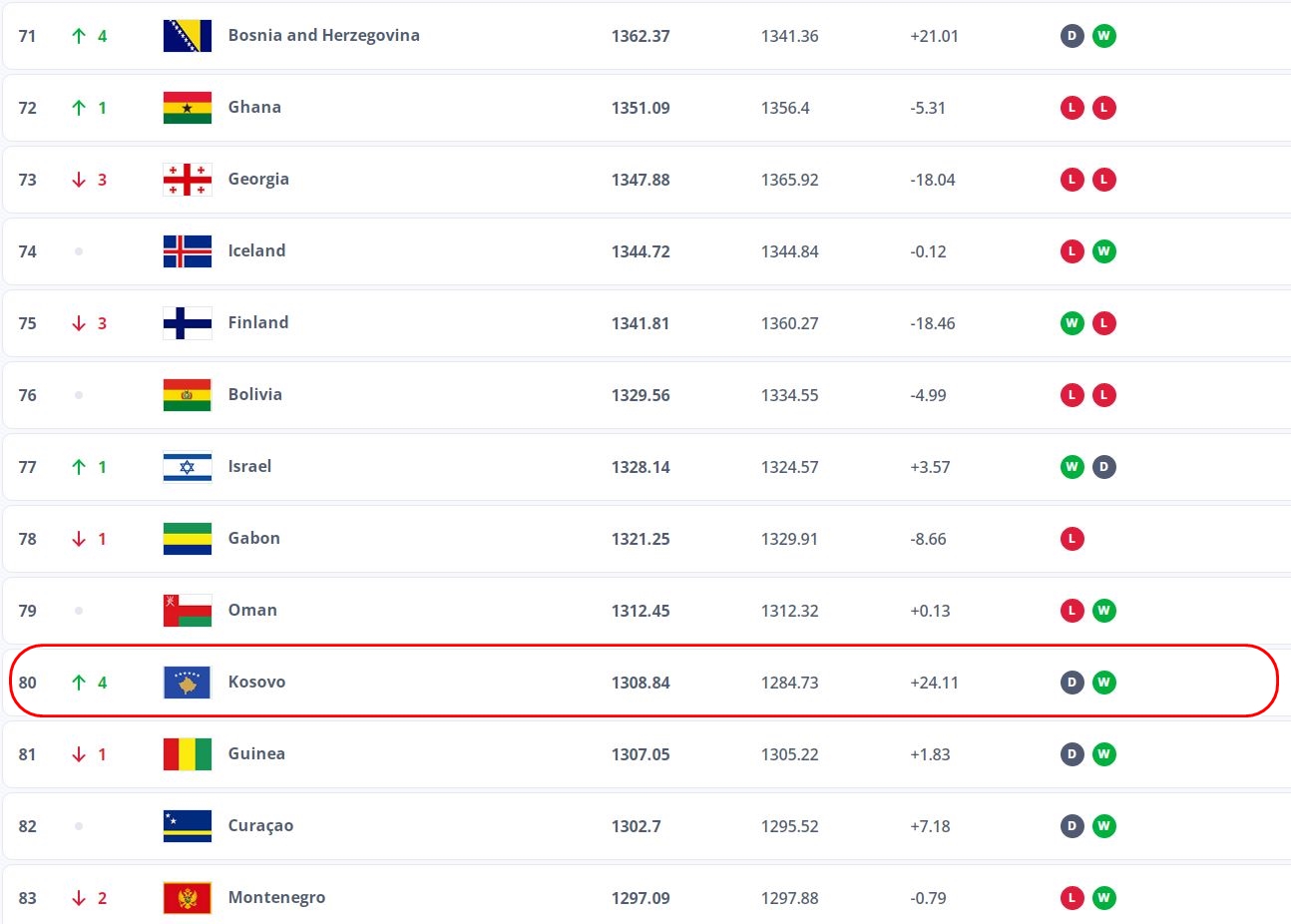The image size is (1291, 924).
Task: Click Gabon's red L result badge
Action: click(1072, 539)
